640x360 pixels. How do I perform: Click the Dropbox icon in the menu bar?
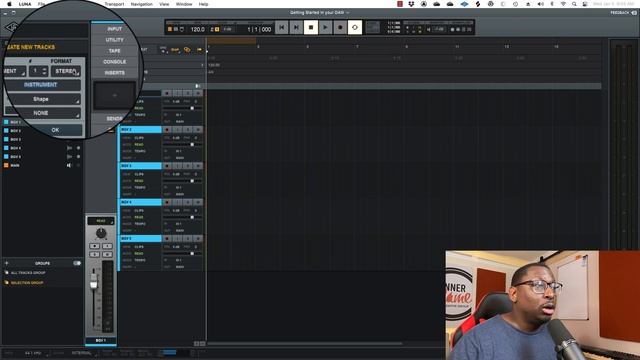[x=411, y=4]
